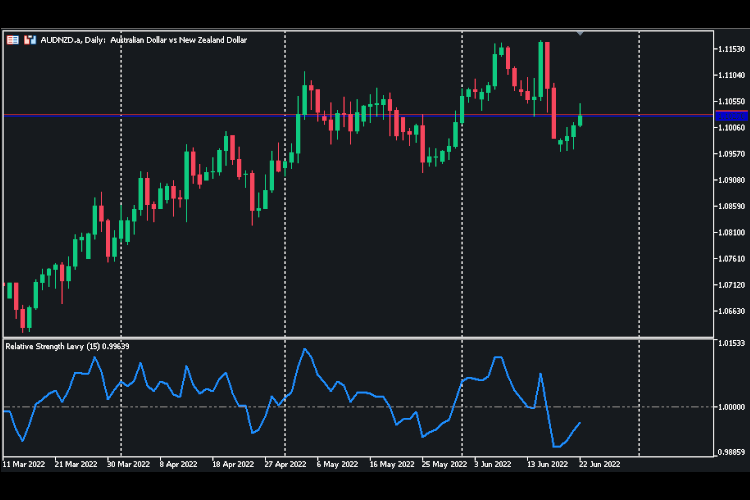Select the blue price label on right scale
Viewport: 750px width, 500px height.
(x=731, y=116)
